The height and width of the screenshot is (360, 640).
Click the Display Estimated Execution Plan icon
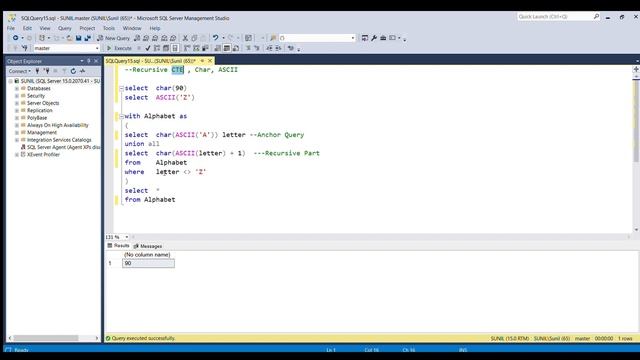pyautogui.click(x=157, y=48)
